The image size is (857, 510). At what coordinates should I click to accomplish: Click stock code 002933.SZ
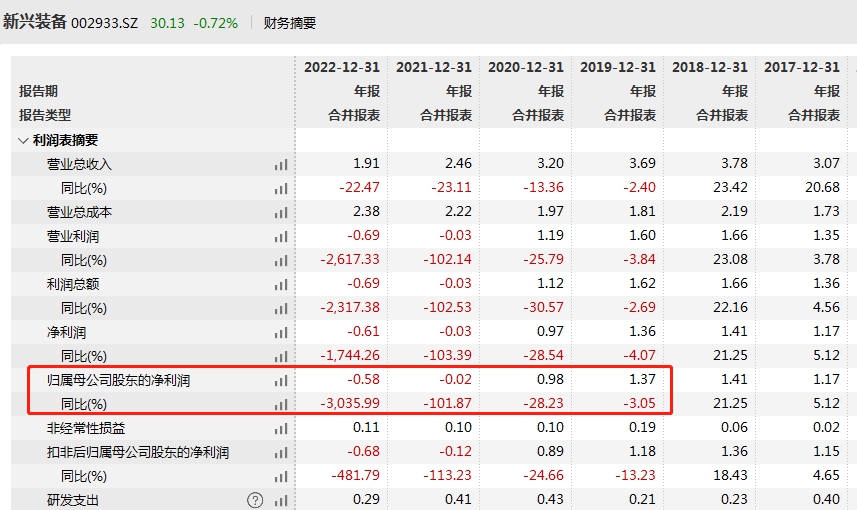(105, 24)
